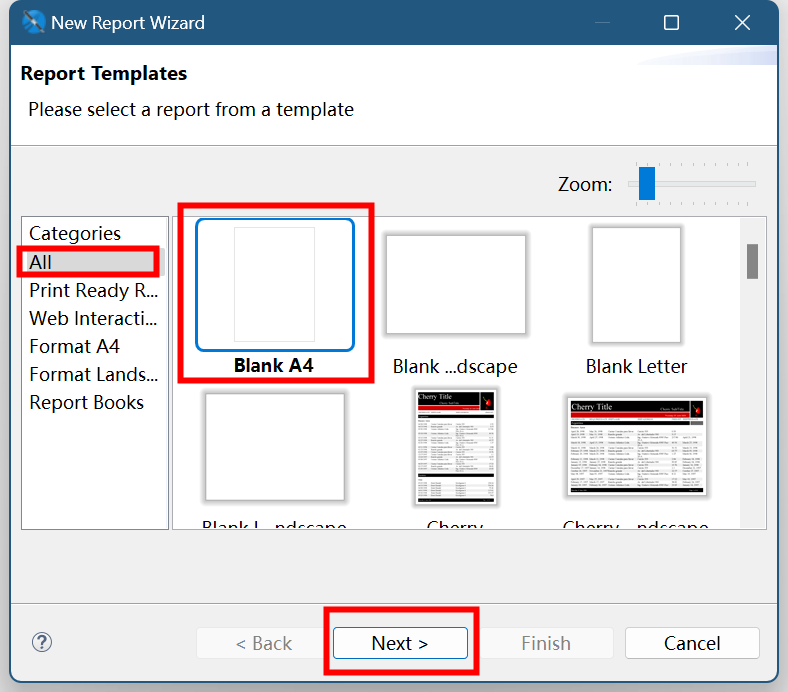Pick the Blank Letter template
Image resolution: width=788 pixels, height=692 pixels.
(636, 285)
